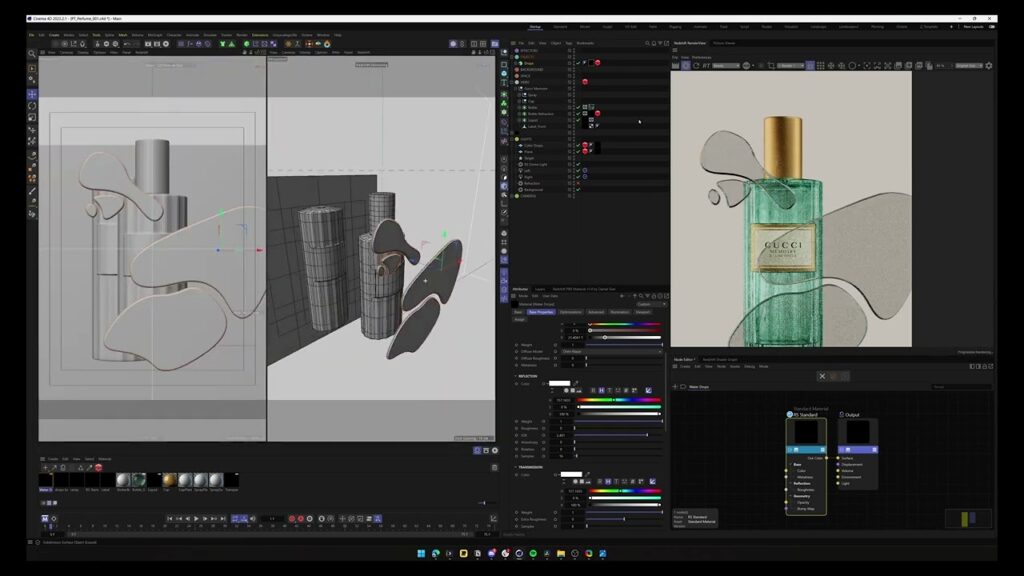Open the Beauty pass dropdown in RenderView
Screen dimensions: 1024x576
tap(726, 65)
